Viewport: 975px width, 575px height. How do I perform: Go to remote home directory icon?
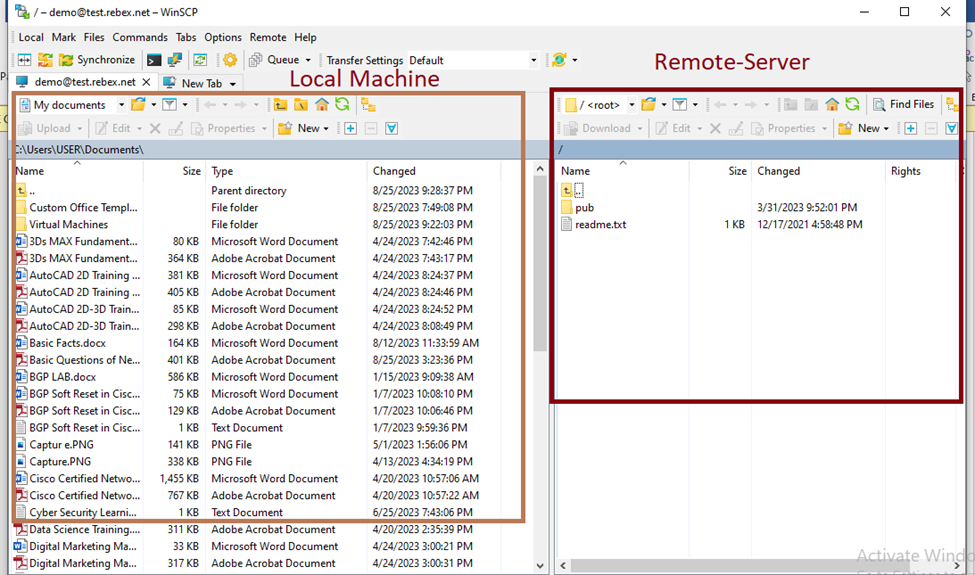(x=832, y=104)
